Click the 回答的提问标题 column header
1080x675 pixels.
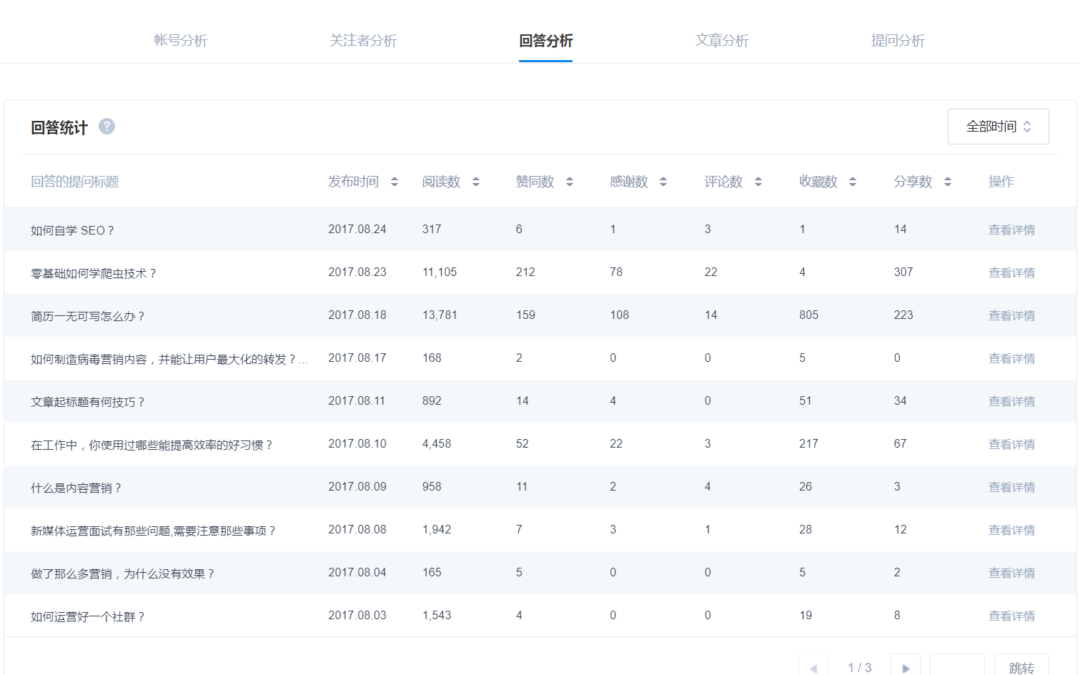point(74,182)
